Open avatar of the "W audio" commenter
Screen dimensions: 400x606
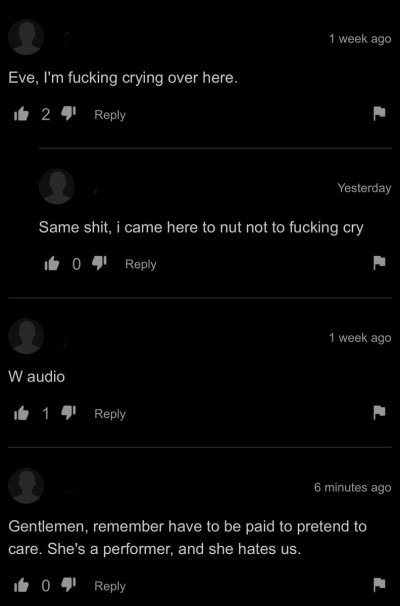click(x=26, y=336)
